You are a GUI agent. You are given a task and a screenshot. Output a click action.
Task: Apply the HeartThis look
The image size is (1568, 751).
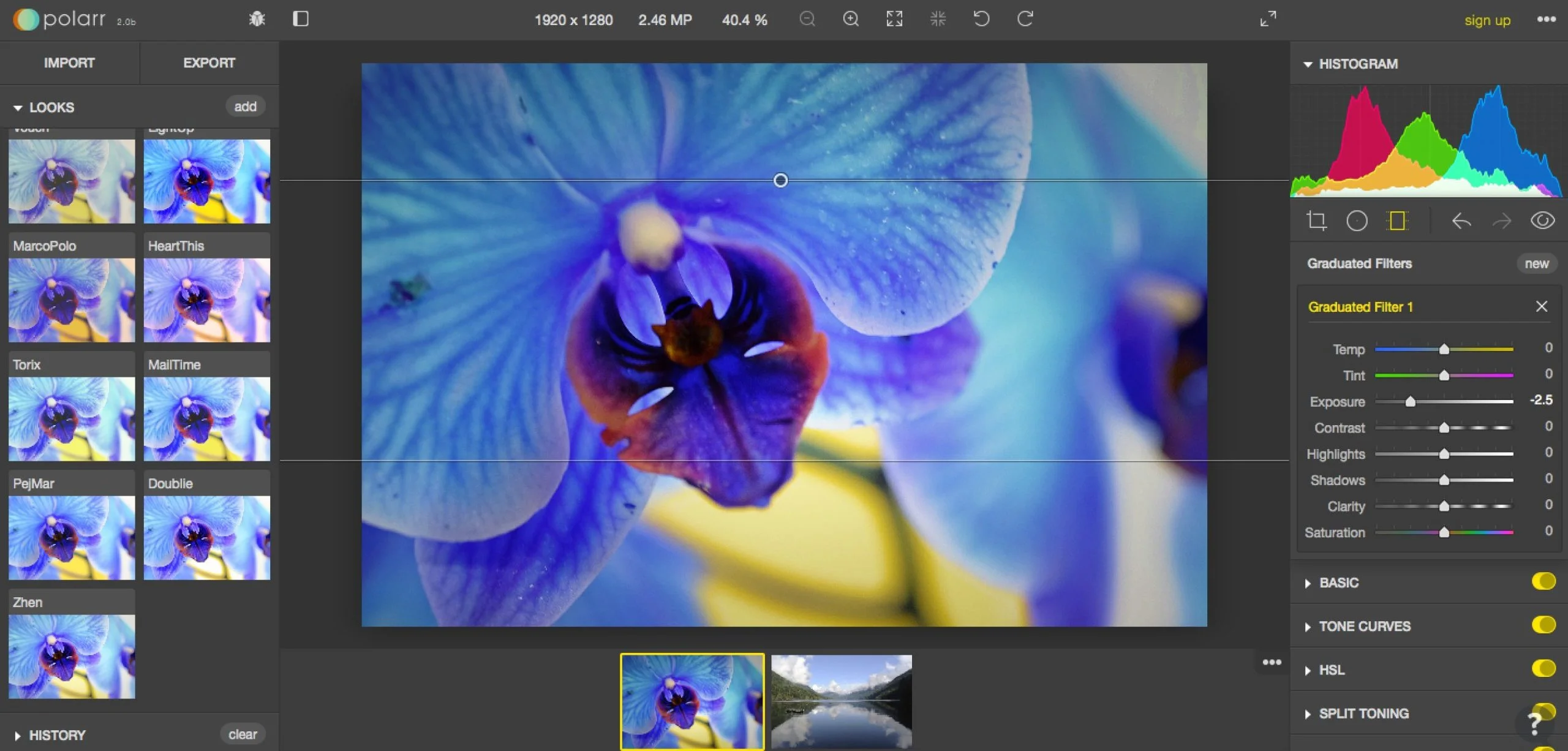tap(207, 287)
